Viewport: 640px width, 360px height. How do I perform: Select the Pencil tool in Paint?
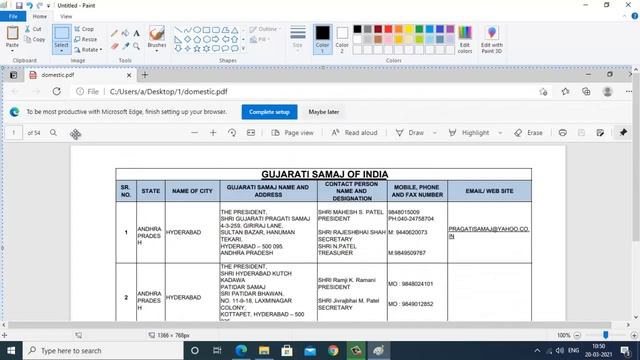[x=114, y=33]
